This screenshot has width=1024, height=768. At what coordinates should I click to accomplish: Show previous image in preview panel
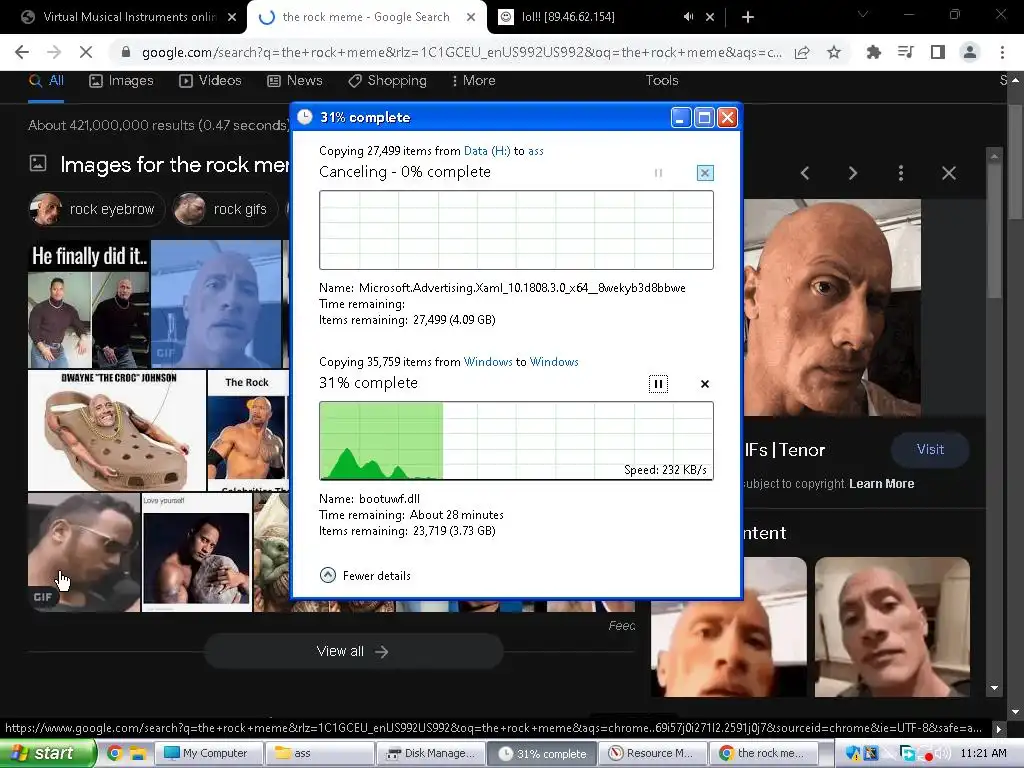click(x=805, y=173)
